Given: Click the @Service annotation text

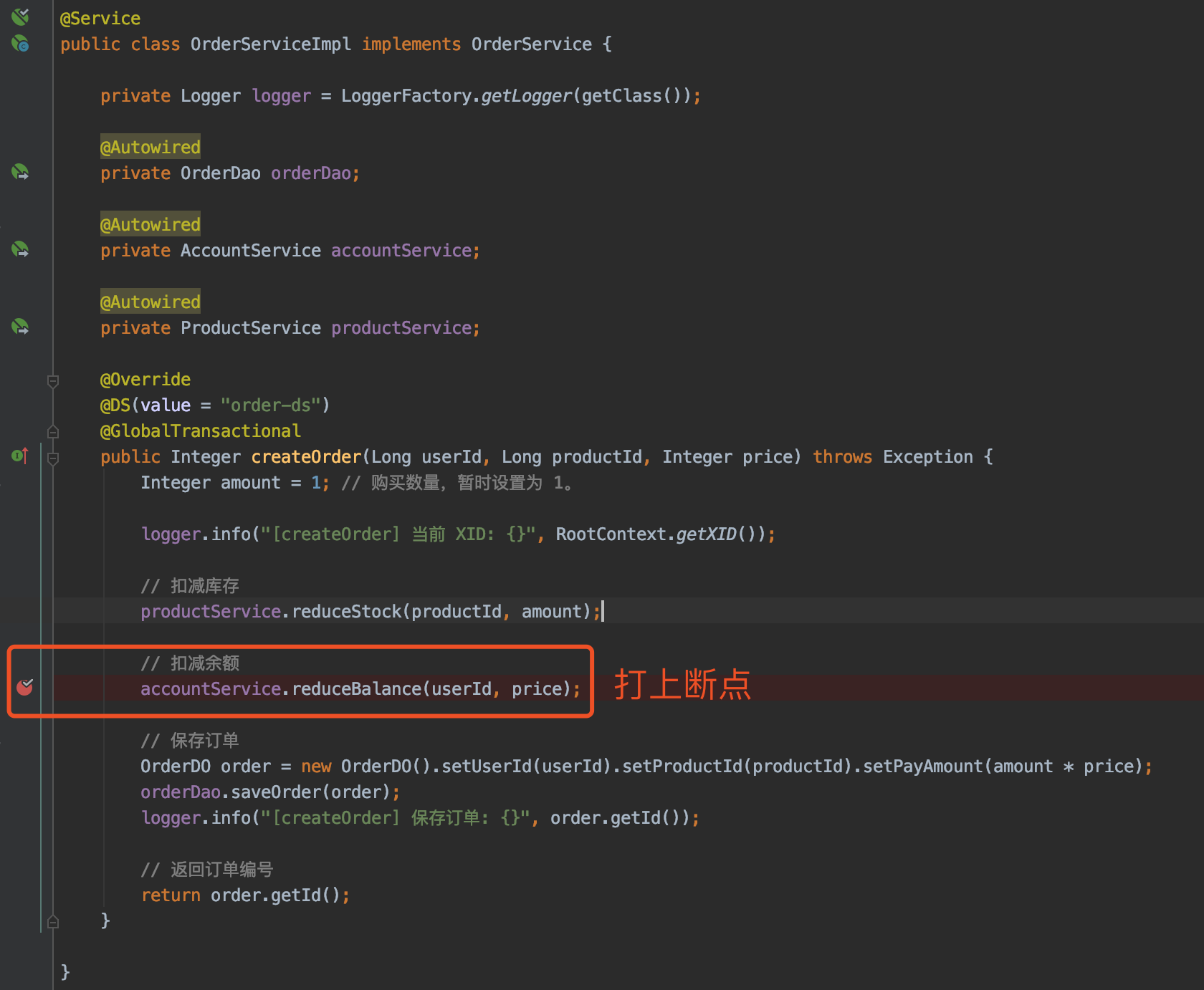Looking at the screenshot, I should (x=100, y=18).
